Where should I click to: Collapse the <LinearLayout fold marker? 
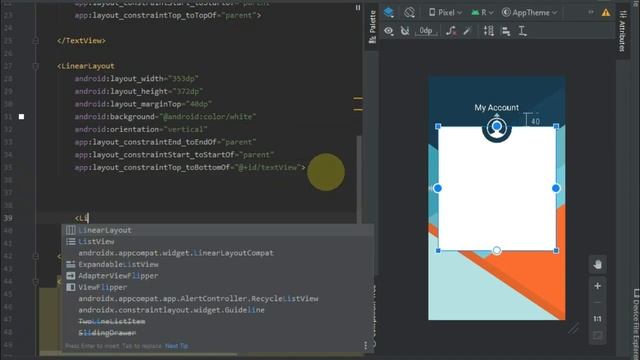pyautogui.click(x=36, y=66)
